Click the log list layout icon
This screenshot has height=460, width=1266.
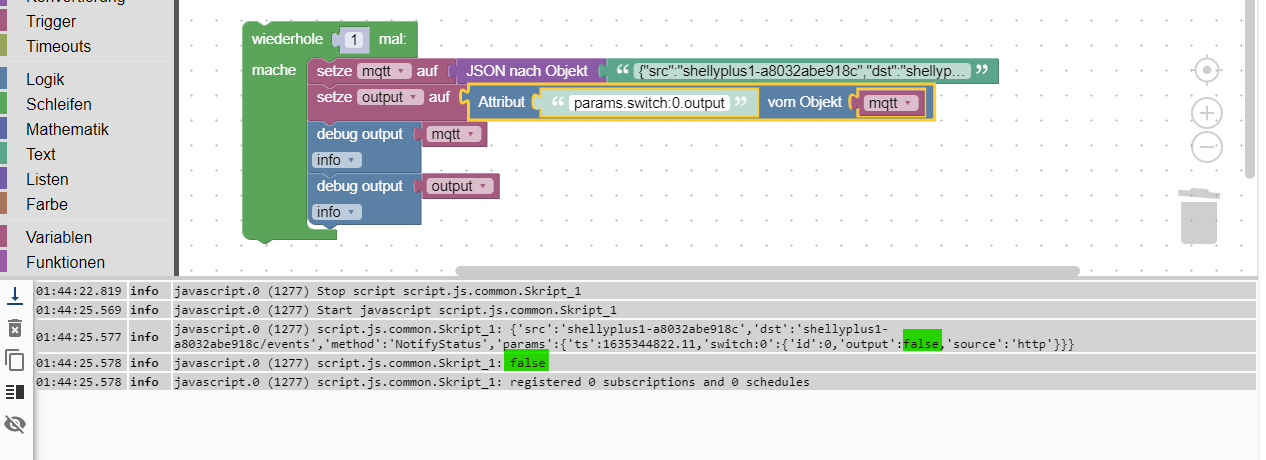coord(15,392)
